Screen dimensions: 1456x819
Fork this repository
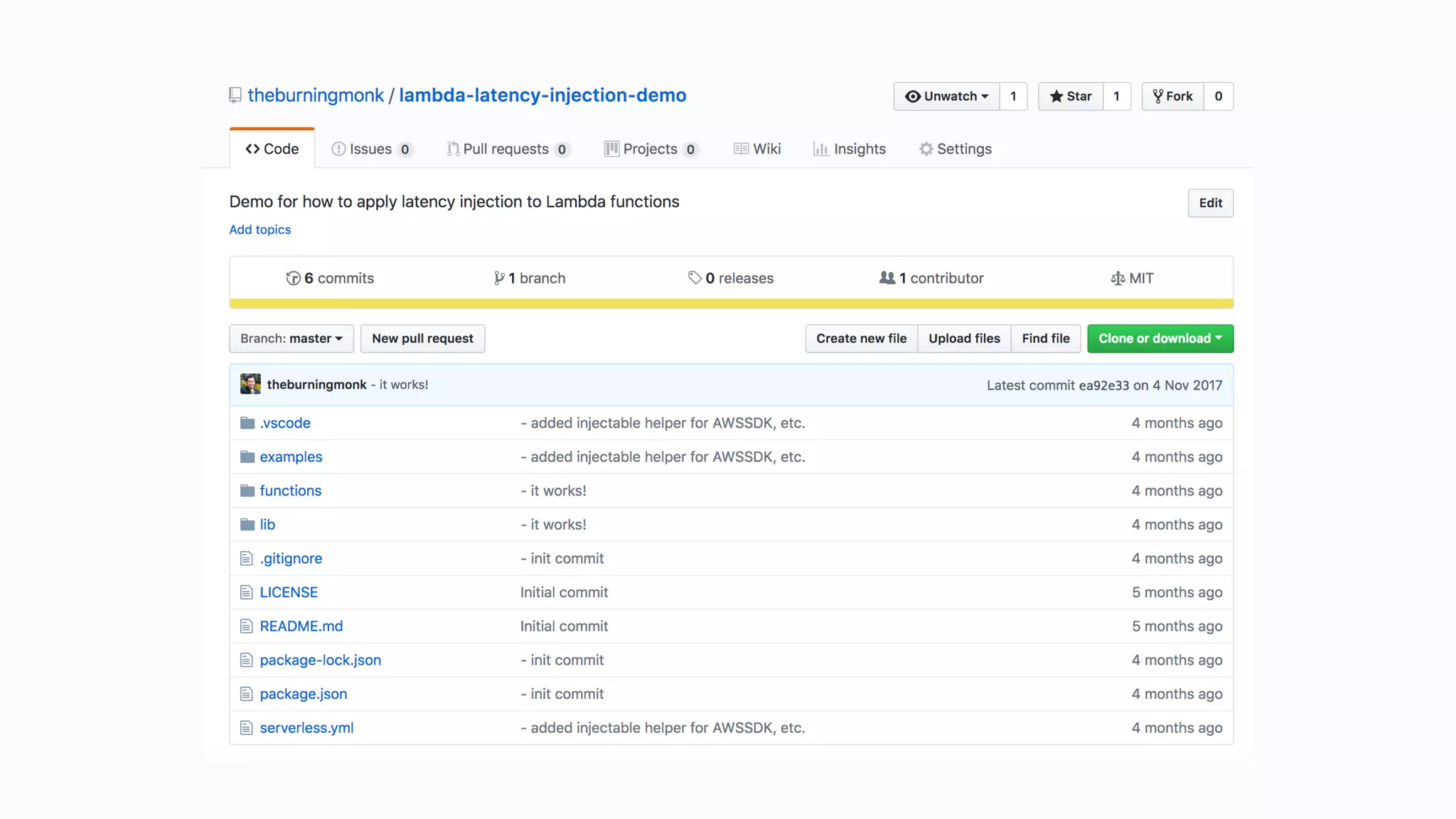[1173, 96]
